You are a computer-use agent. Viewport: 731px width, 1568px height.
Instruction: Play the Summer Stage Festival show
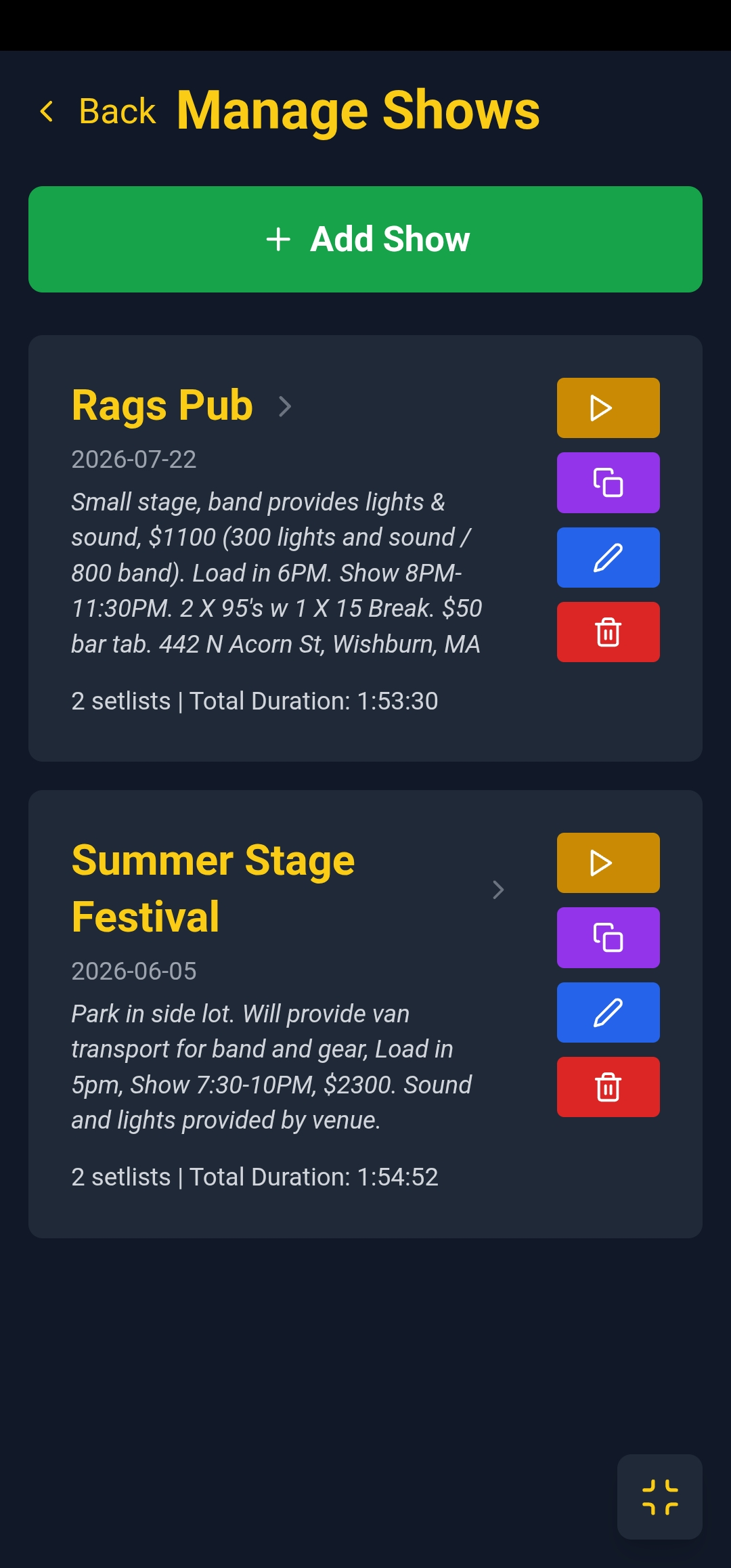(607, 863)
